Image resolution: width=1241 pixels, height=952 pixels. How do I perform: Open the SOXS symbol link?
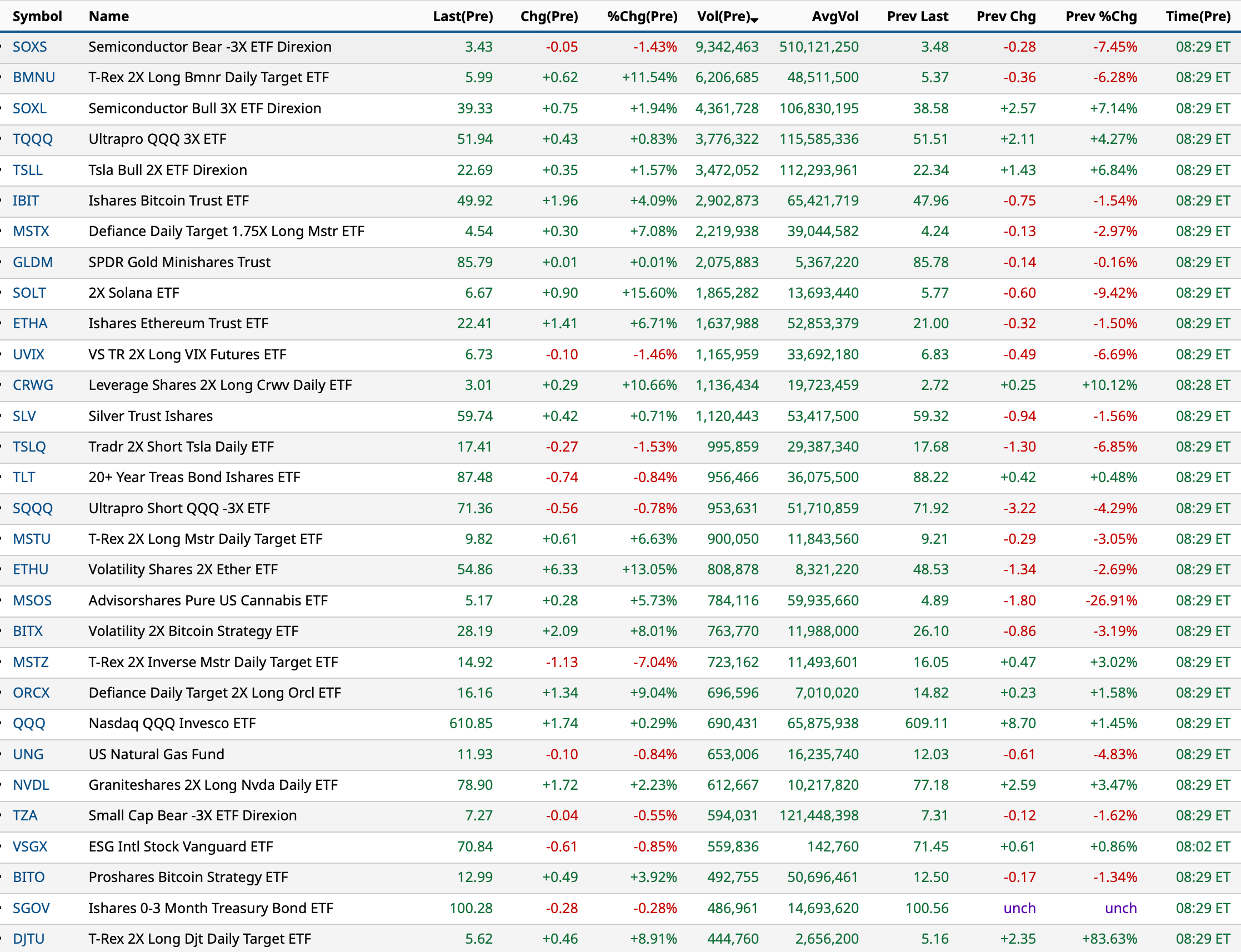click(x=29, y=47)
